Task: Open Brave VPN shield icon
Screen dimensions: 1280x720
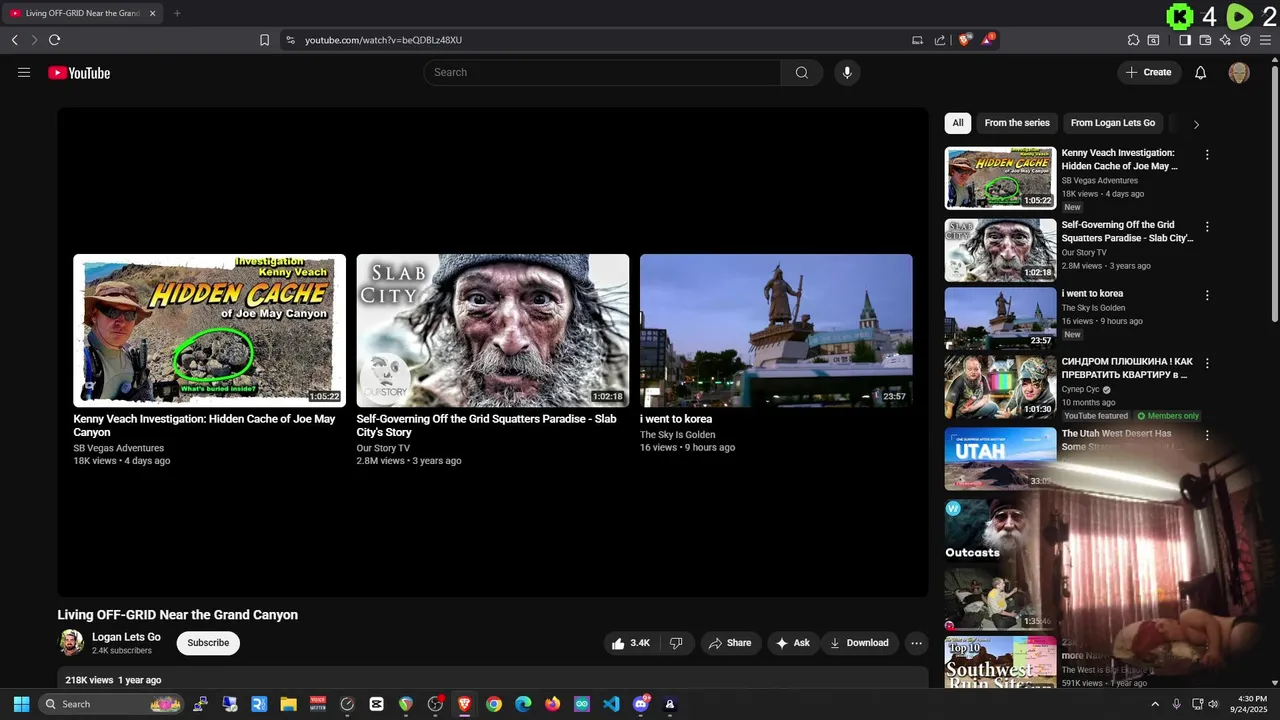Action: pos(1245,40)
